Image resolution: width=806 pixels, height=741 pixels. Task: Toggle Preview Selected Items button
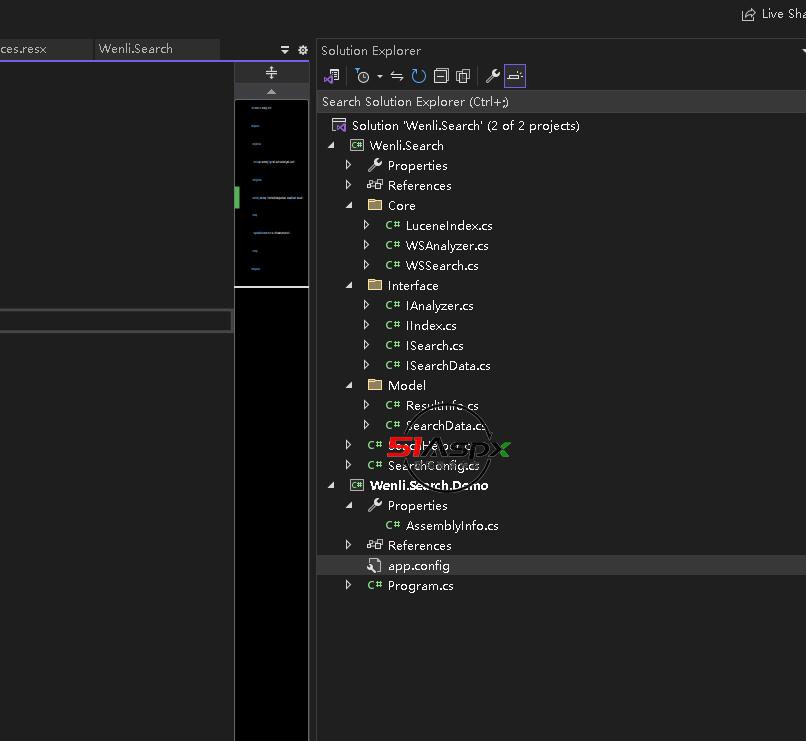tap(515, 77)
